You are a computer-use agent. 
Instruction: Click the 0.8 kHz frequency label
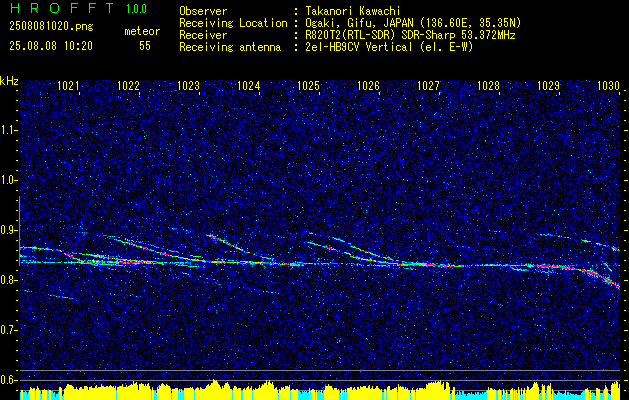pyautogui.click(x=7, y=280)
